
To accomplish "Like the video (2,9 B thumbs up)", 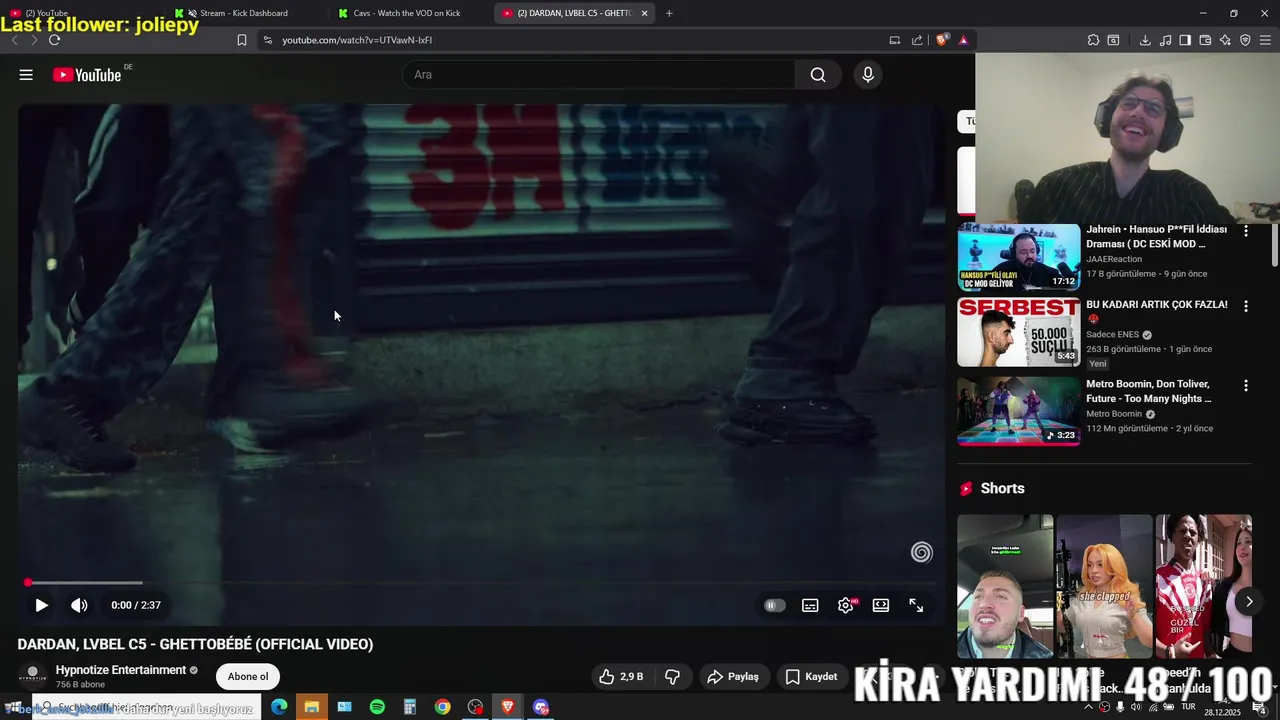I will pyautogui.click(x=620, y=677).
